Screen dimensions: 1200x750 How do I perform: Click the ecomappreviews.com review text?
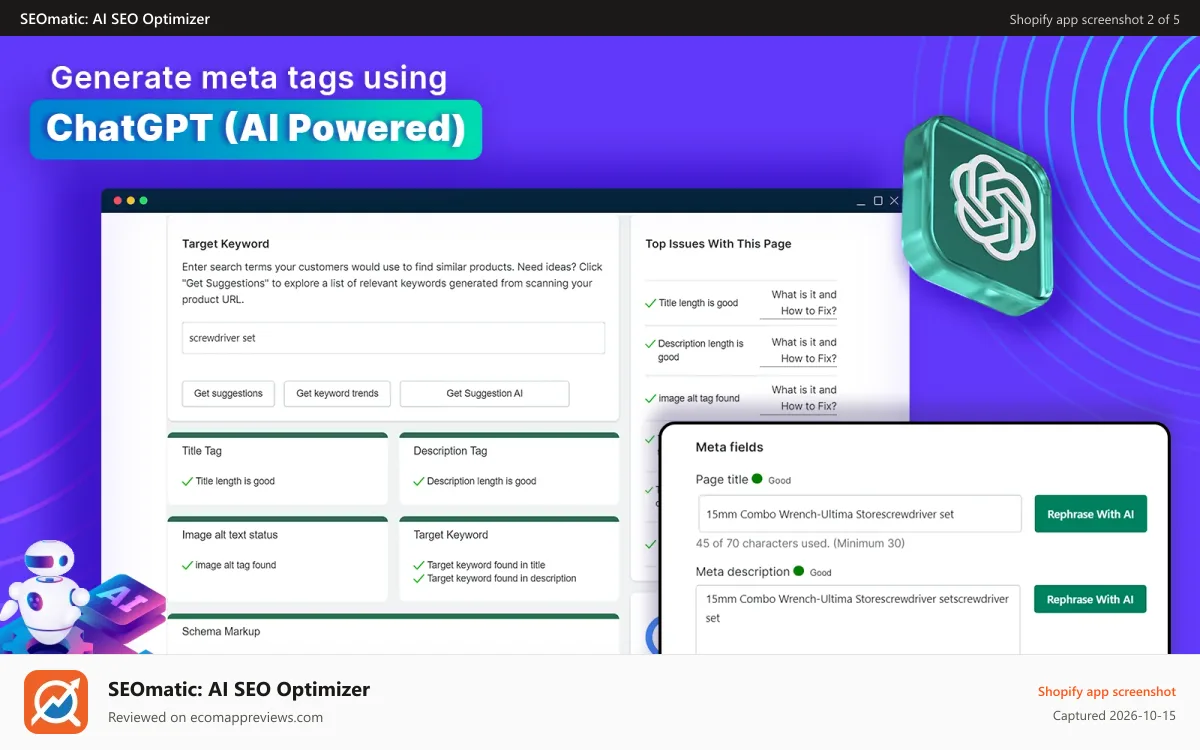click(x=215, y=717)
